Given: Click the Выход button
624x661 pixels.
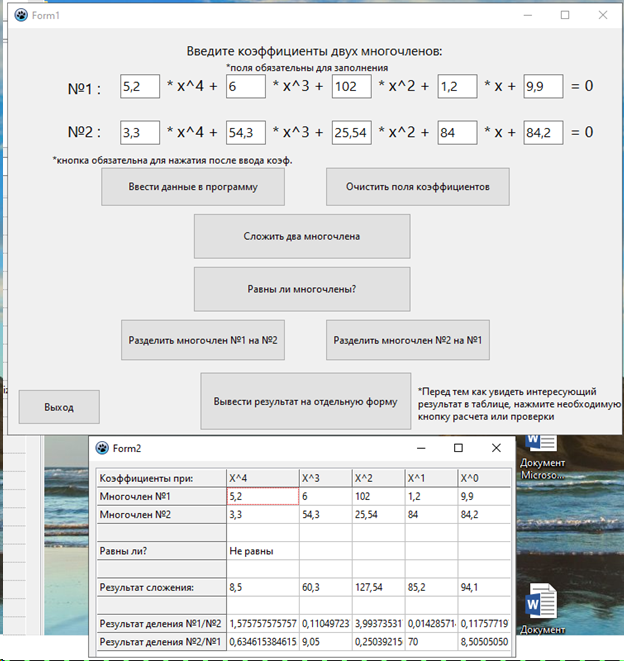Looking at the screenshot, I should point(59,407).
